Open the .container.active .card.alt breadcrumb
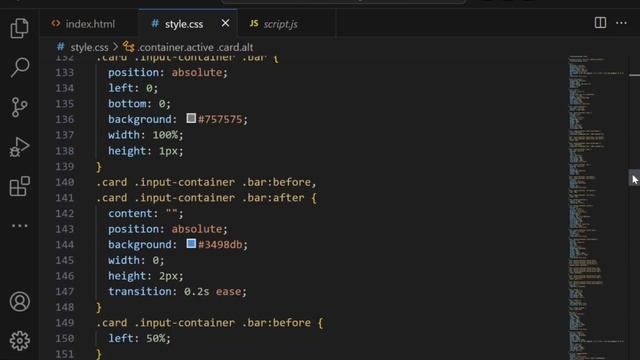 coord(195,47)
